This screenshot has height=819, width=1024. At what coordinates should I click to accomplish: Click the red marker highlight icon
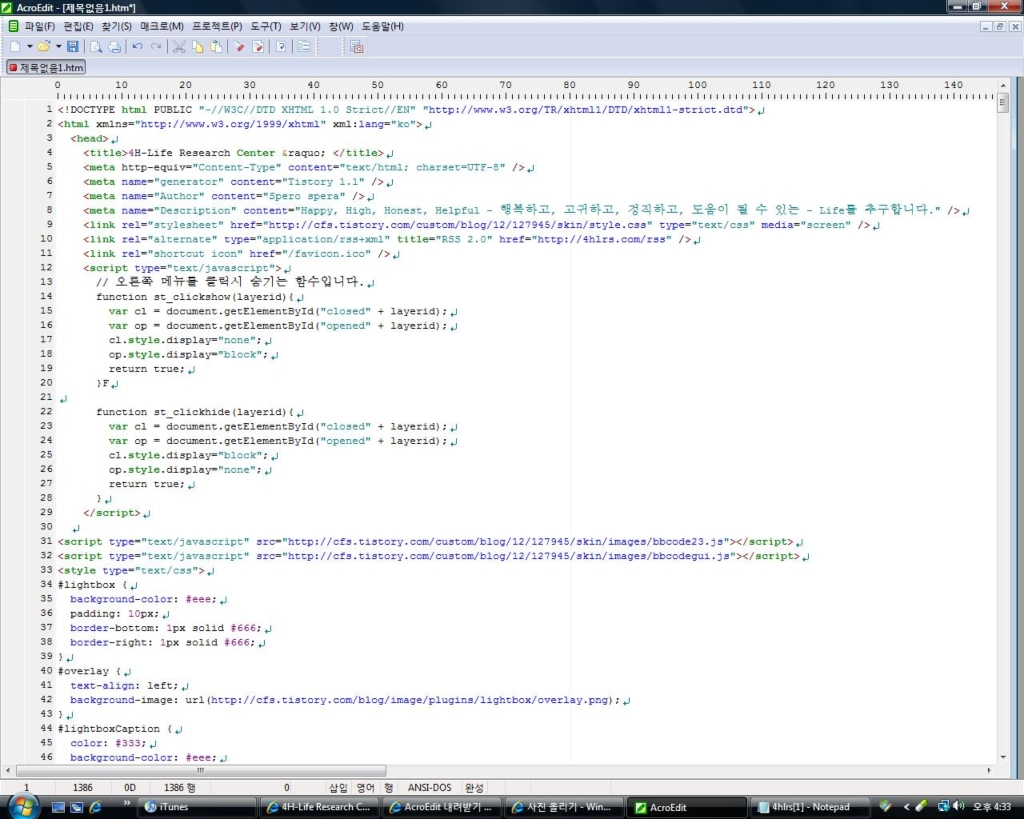click(x=239, y=46)
